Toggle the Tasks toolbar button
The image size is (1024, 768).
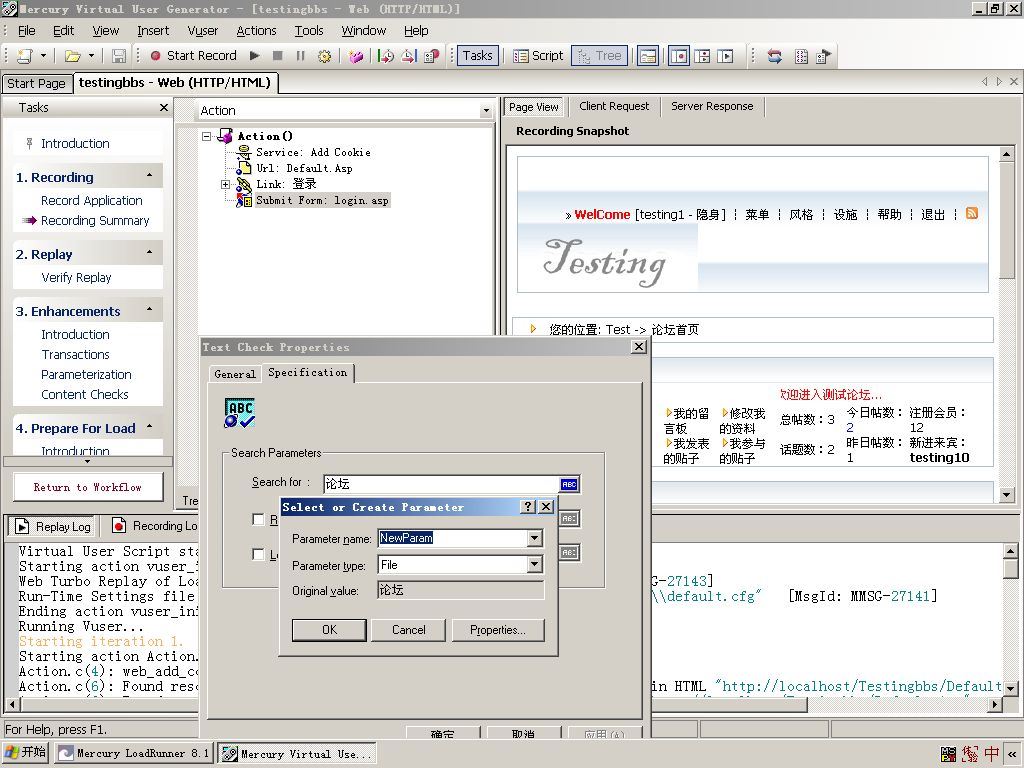tap(477, 56)
